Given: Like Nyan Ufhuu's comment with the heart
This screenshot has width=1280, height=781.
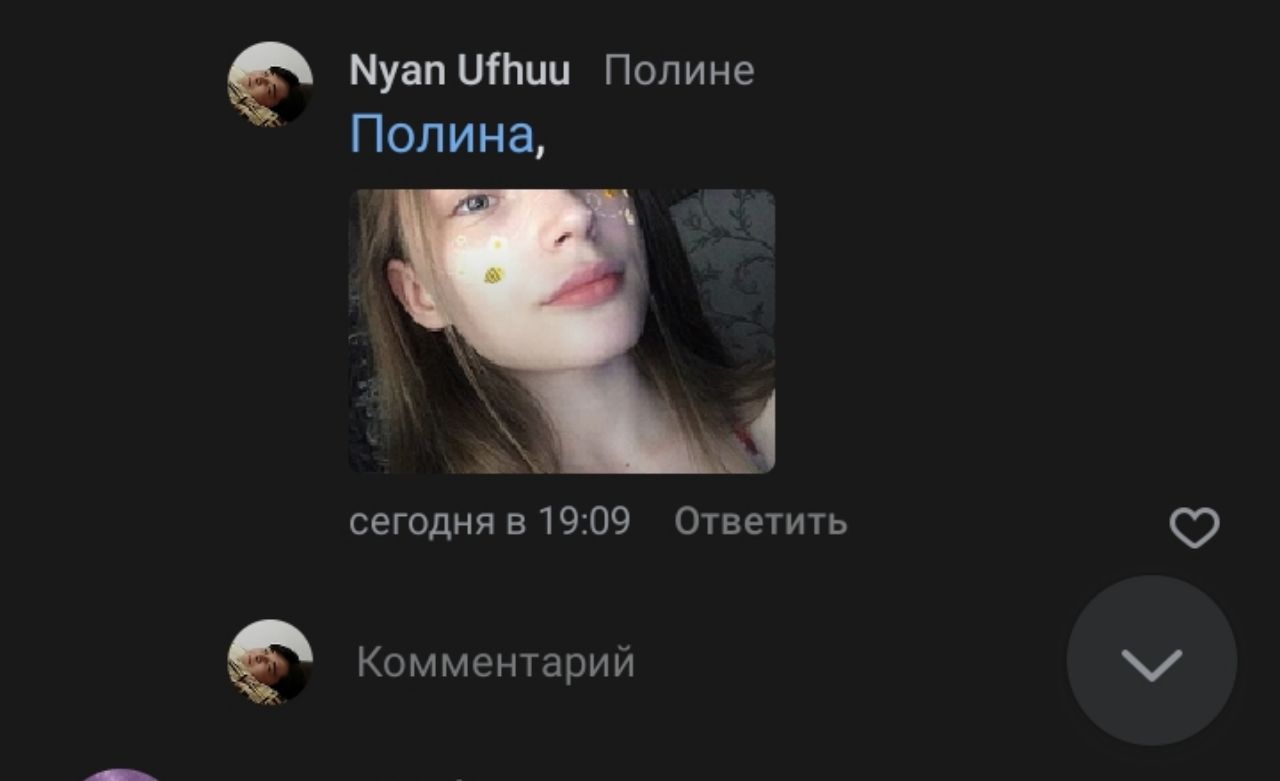Looking at the screenshot, I should click(x=1195, y=528).
